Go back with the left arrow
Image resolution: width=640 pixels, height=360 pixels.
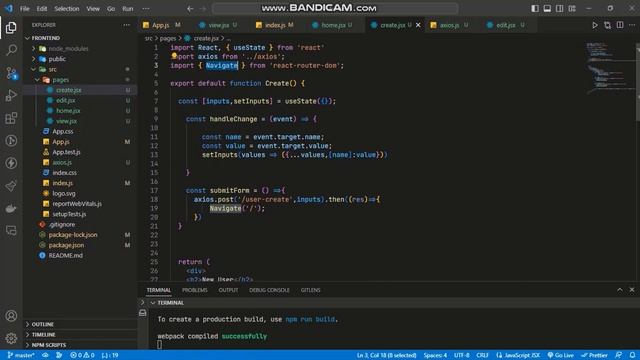pos(190,9)
